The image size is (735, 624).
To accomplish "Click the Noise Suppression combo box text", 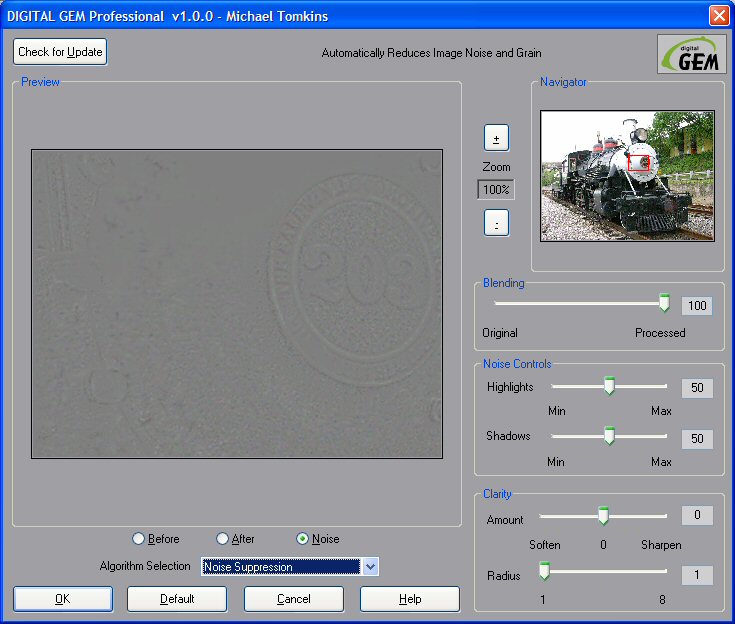I will [x=280, y=567].
